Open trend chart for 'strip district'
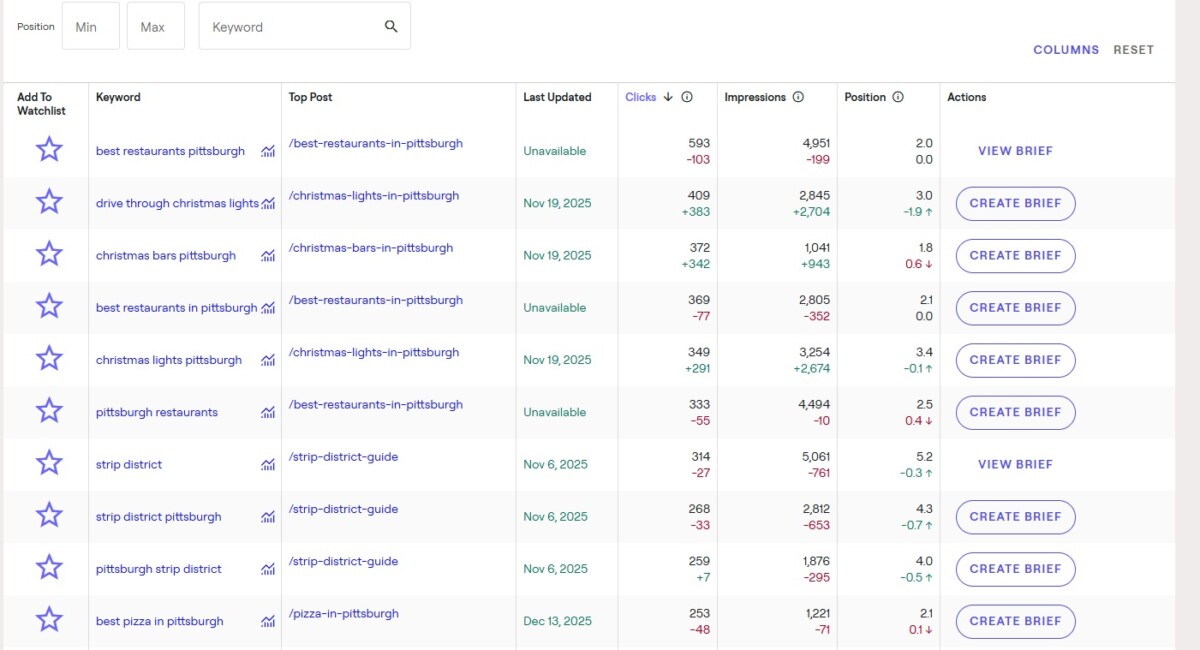Image resolution: width=1200 pixels, height=650 pixels. [x=267, y=464]
